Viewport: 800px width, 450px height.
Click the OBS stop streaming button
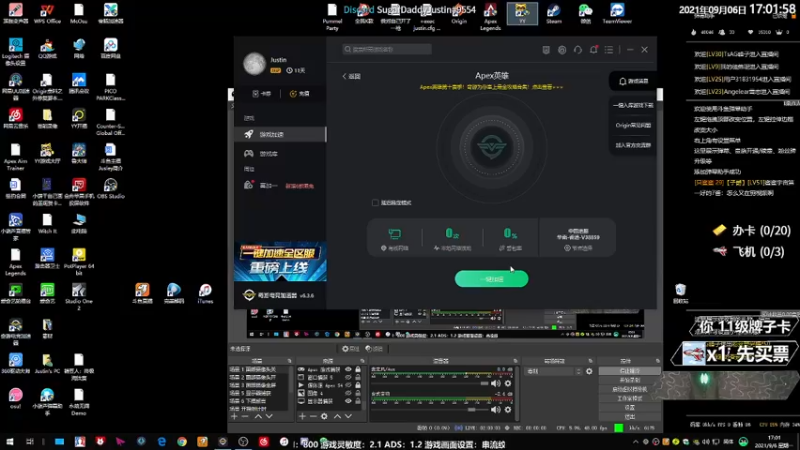pos(629,371)
